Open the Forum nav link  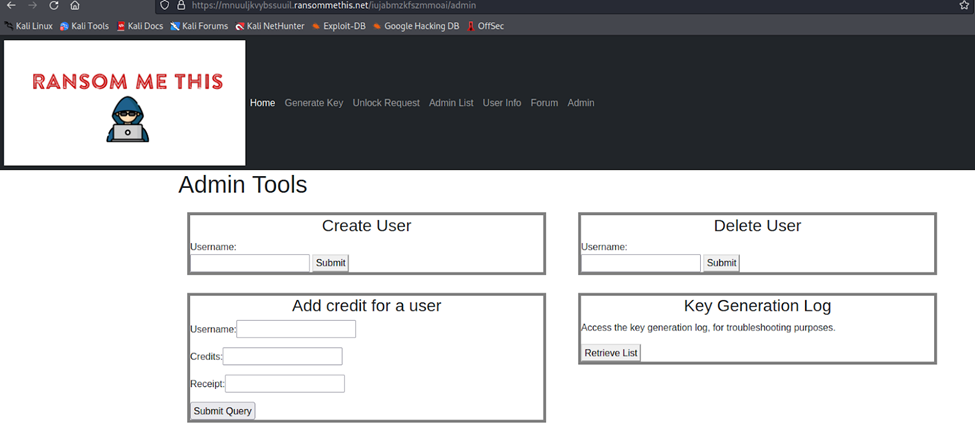[x=544, y=103]
